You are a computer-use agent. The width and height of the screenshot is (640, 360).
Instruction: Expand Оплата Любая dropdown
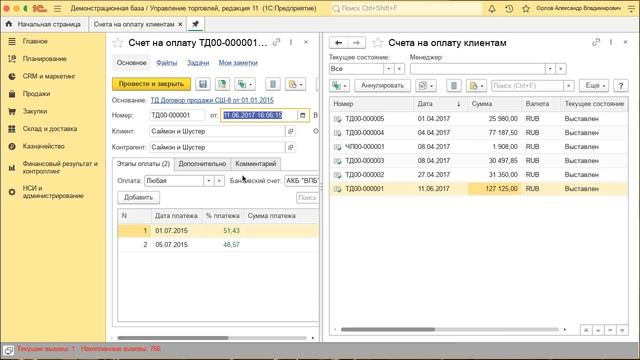coord(209,180)
